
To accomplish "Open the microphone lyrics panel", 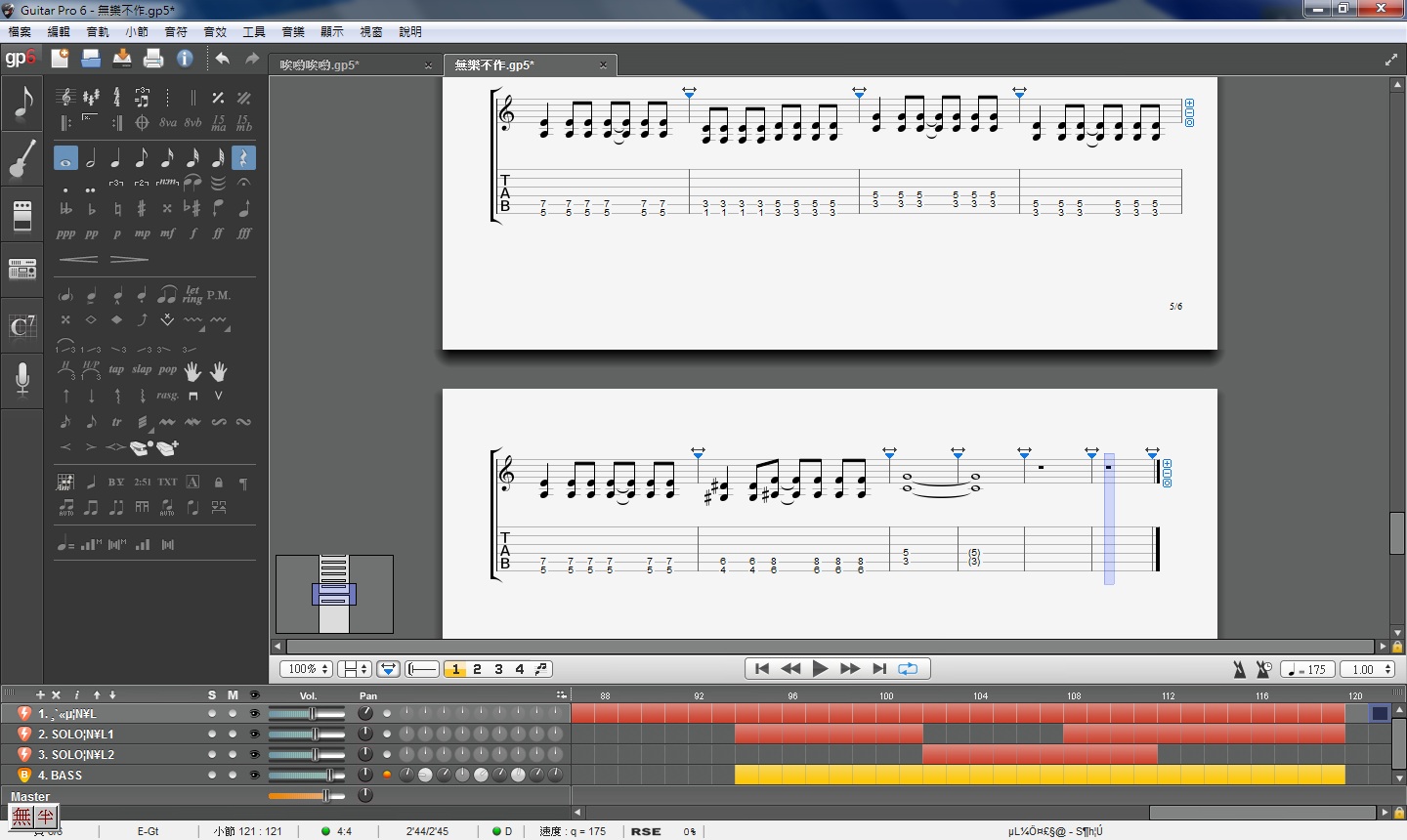I will click(x=22, y=379).
